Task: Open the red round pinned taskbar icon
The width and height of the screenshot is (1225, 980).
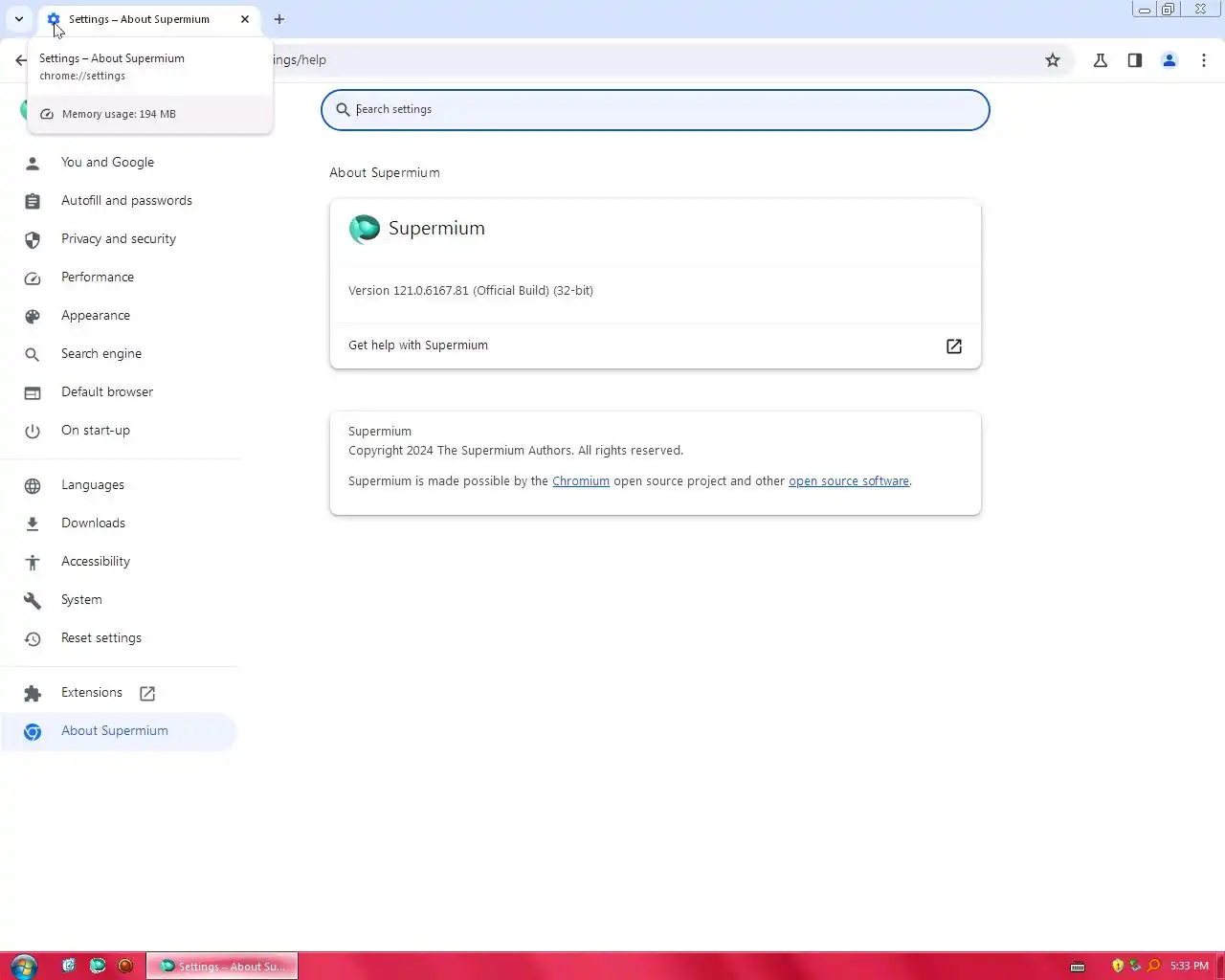Action: (x=125, y=966)
